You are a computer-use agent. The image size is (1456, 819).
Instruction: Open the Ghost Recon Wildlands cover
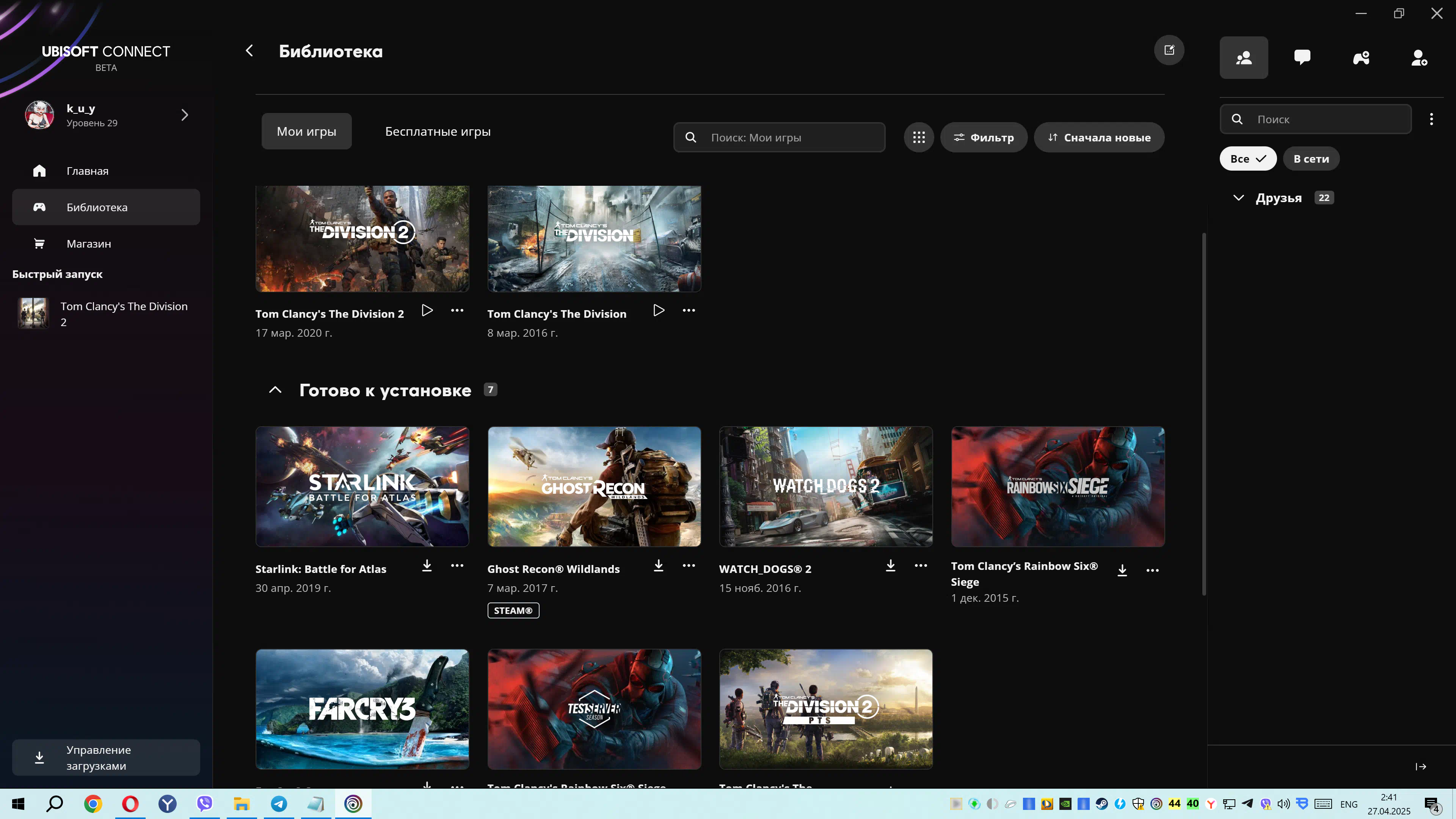click(x=594, y=486)
